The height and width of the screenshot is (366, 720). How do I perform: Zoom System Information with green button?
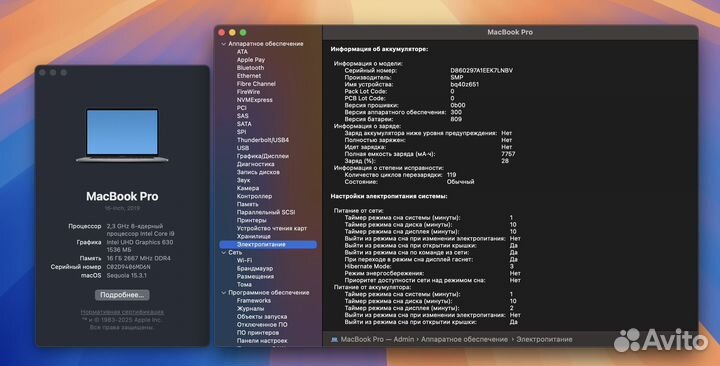[243, 33]
